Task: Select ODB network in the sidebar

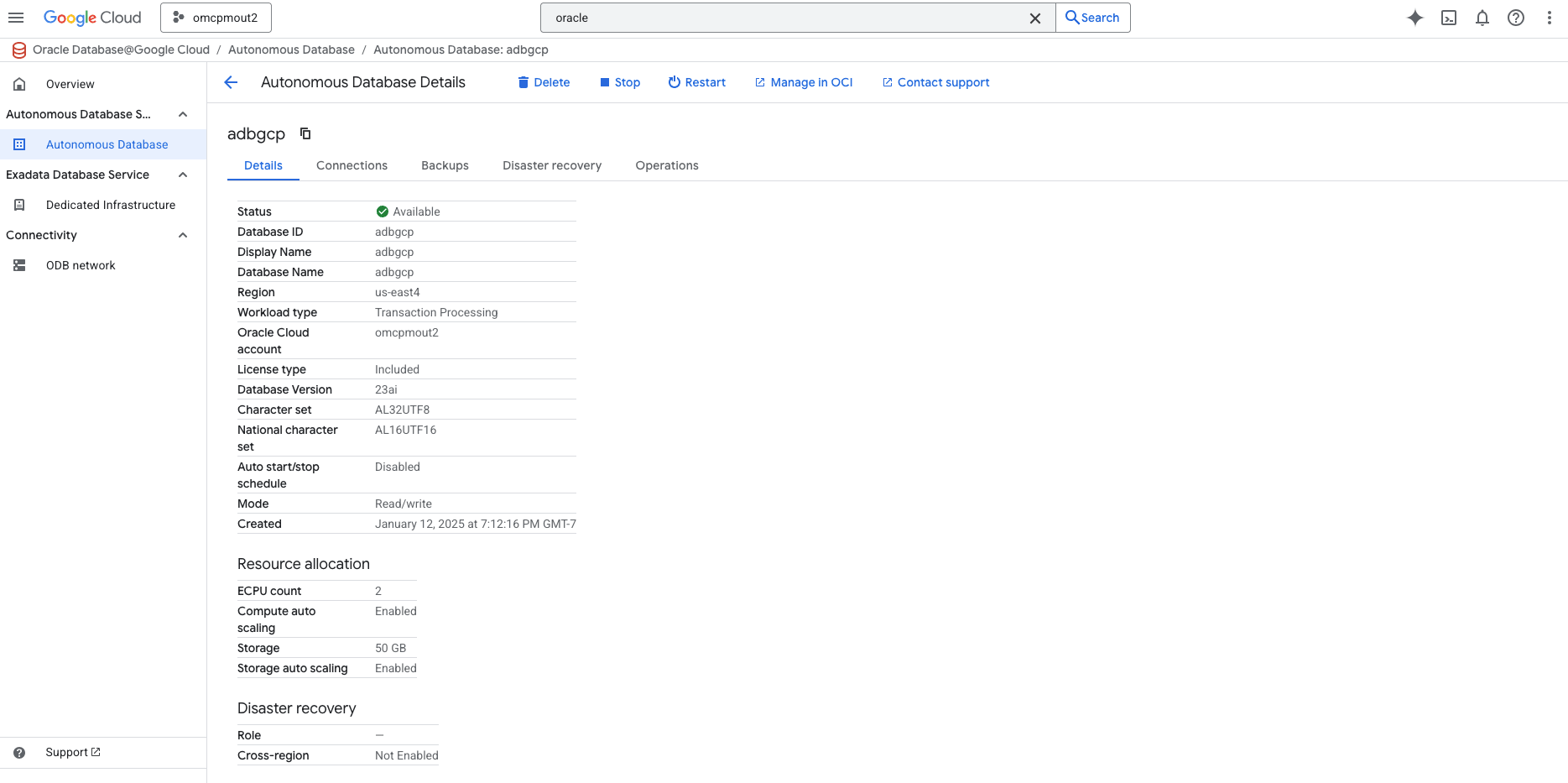Action: pyautogui.click(x=81, y=265)
